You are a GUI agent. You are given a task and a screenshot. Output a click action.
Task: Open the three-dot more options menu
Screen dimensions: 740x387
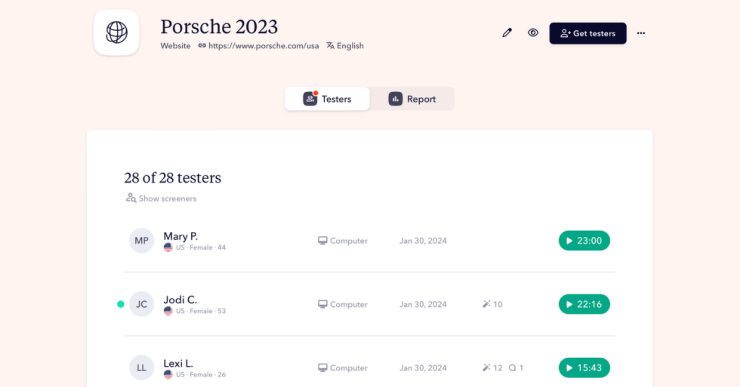(641, 33)
